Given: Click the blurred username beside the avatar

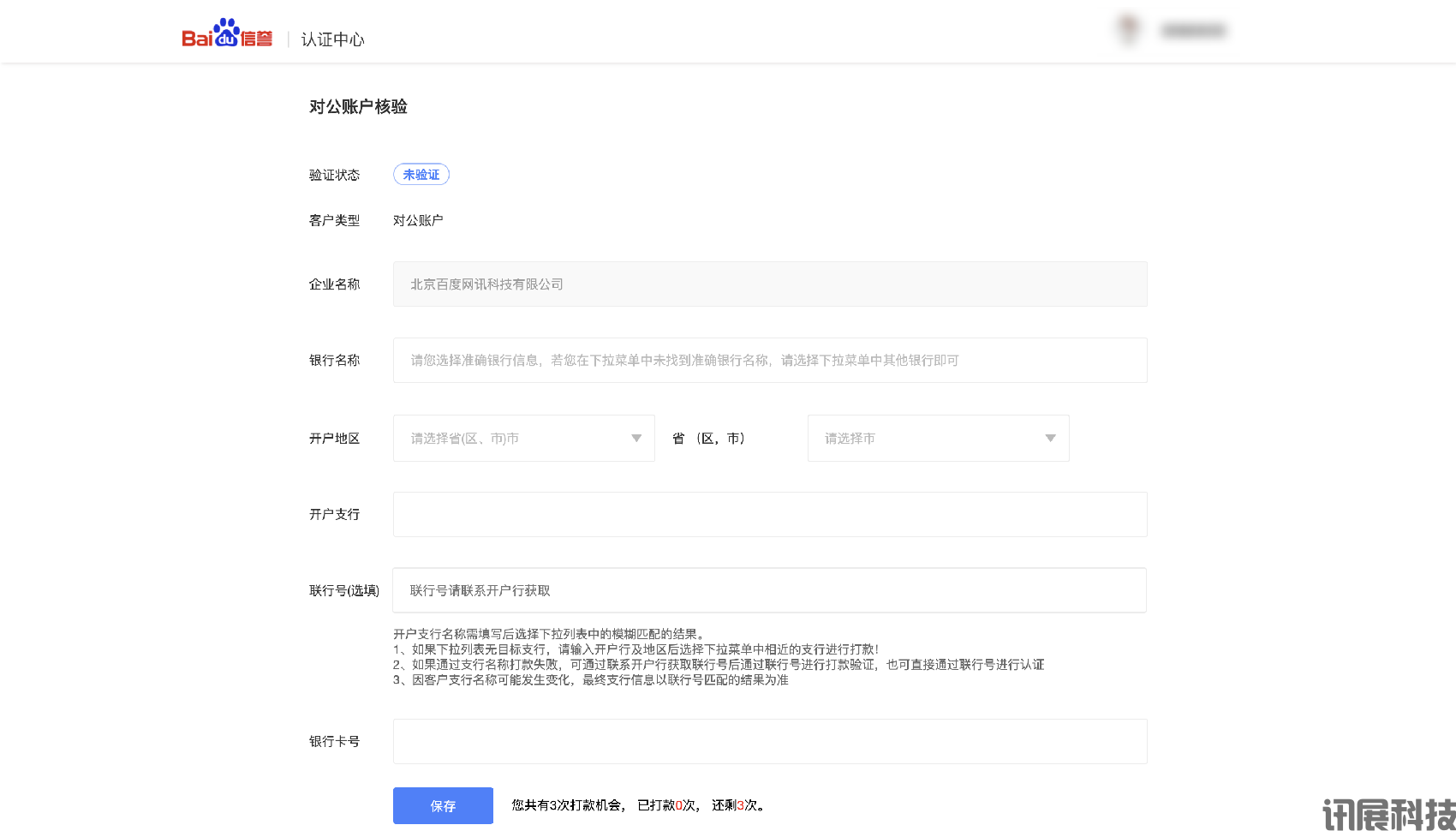Looking at the screenshot, I should point(1193,31).
